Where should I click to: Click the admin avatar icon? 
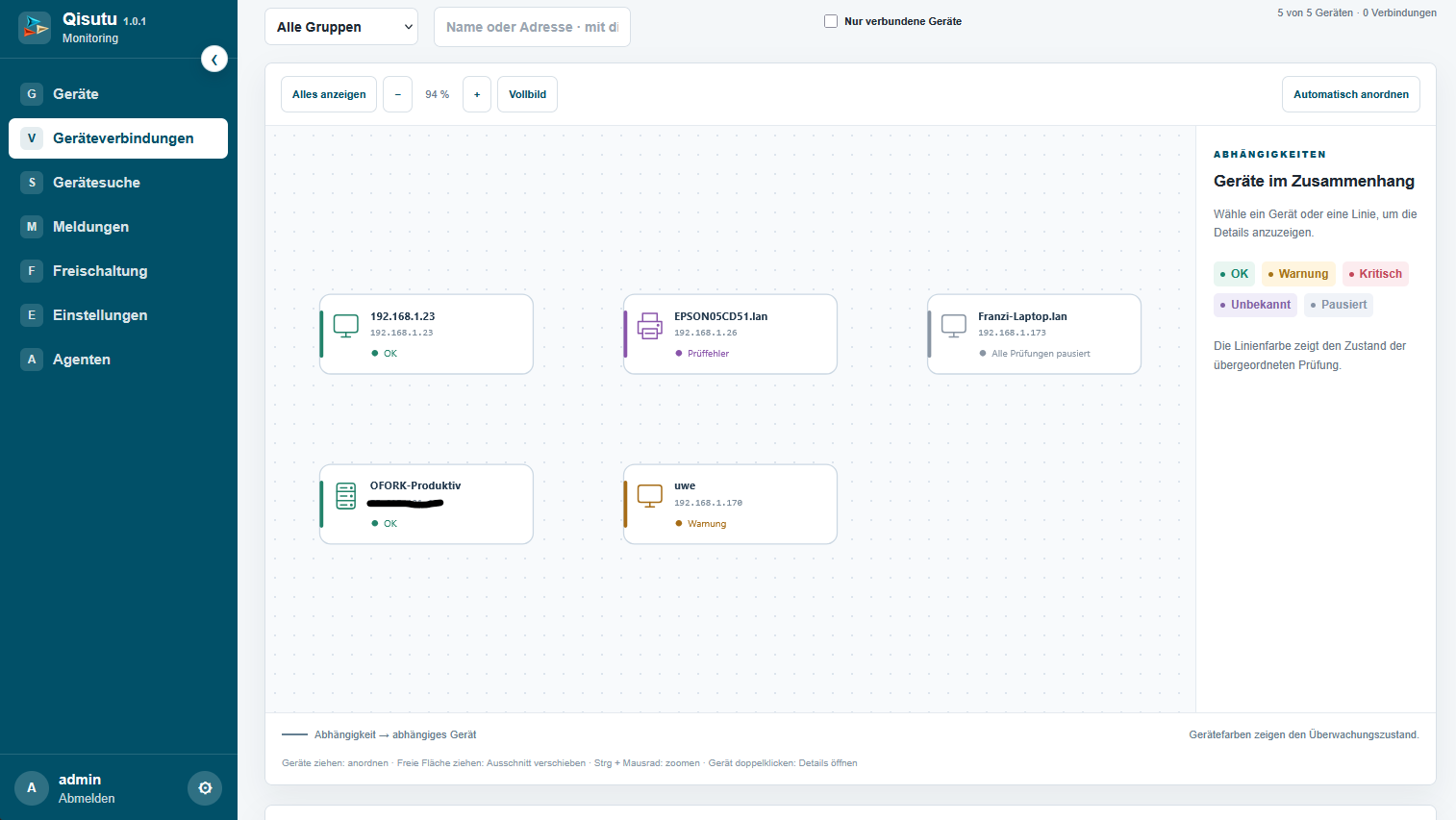coord(32,788)
